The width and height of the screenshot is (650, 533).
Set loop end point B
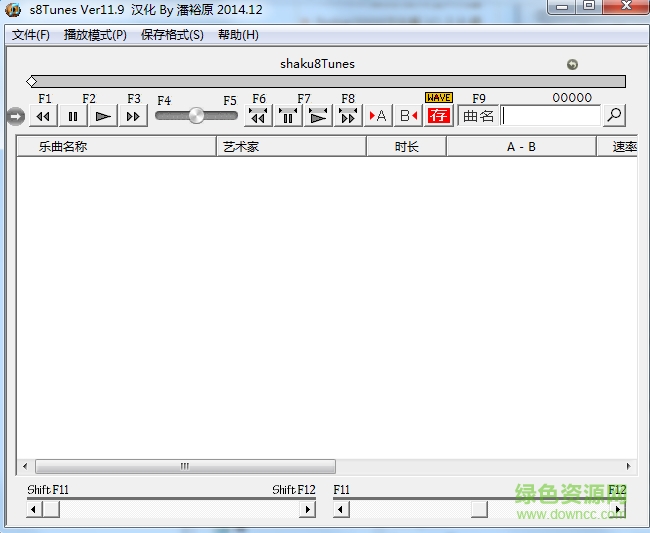click(x=408, y=116)
